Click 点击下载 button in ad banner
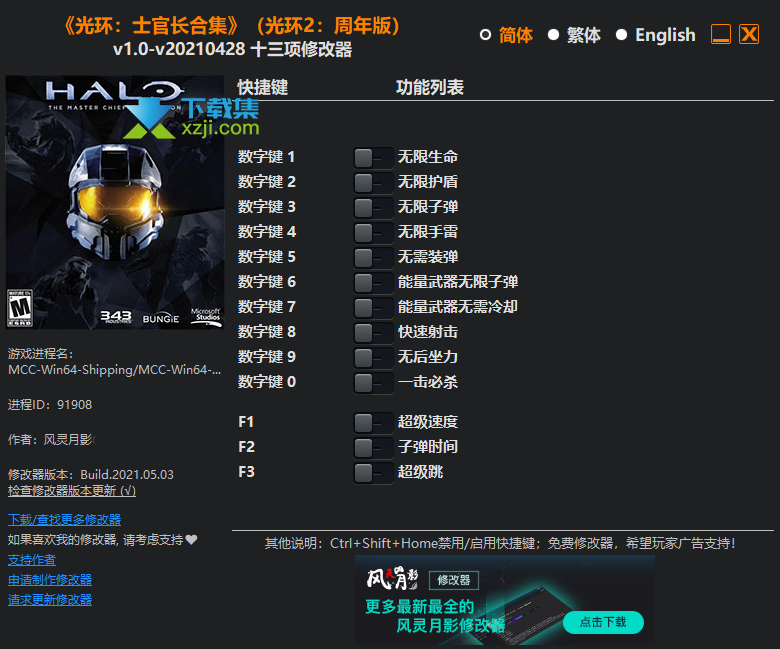The width and height of the screenshot is (780, 649). pos(603,622)
